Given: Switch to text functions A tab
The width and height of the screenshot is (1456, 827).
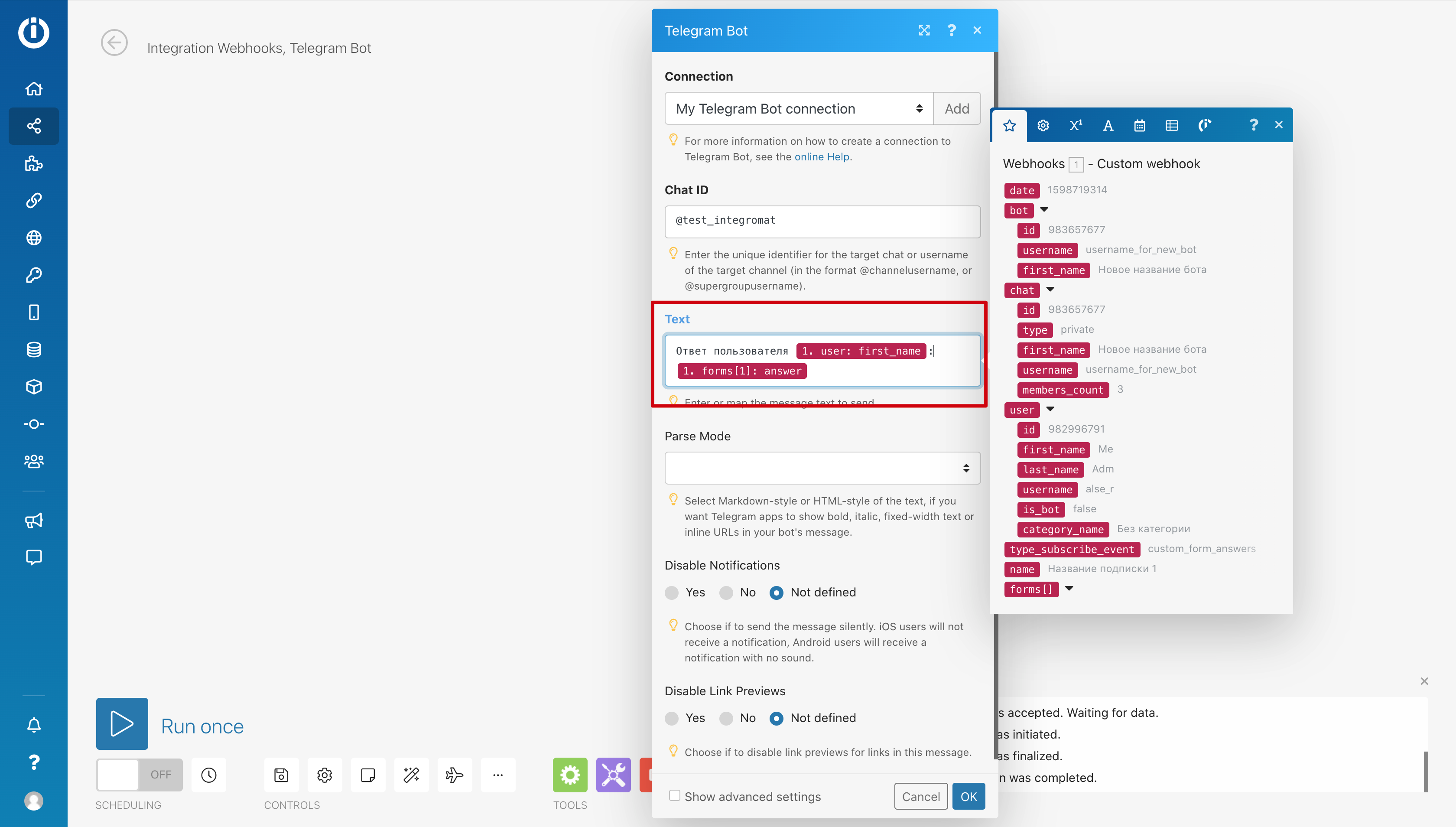Looking at the screenshot, I should coord(1108,126).
